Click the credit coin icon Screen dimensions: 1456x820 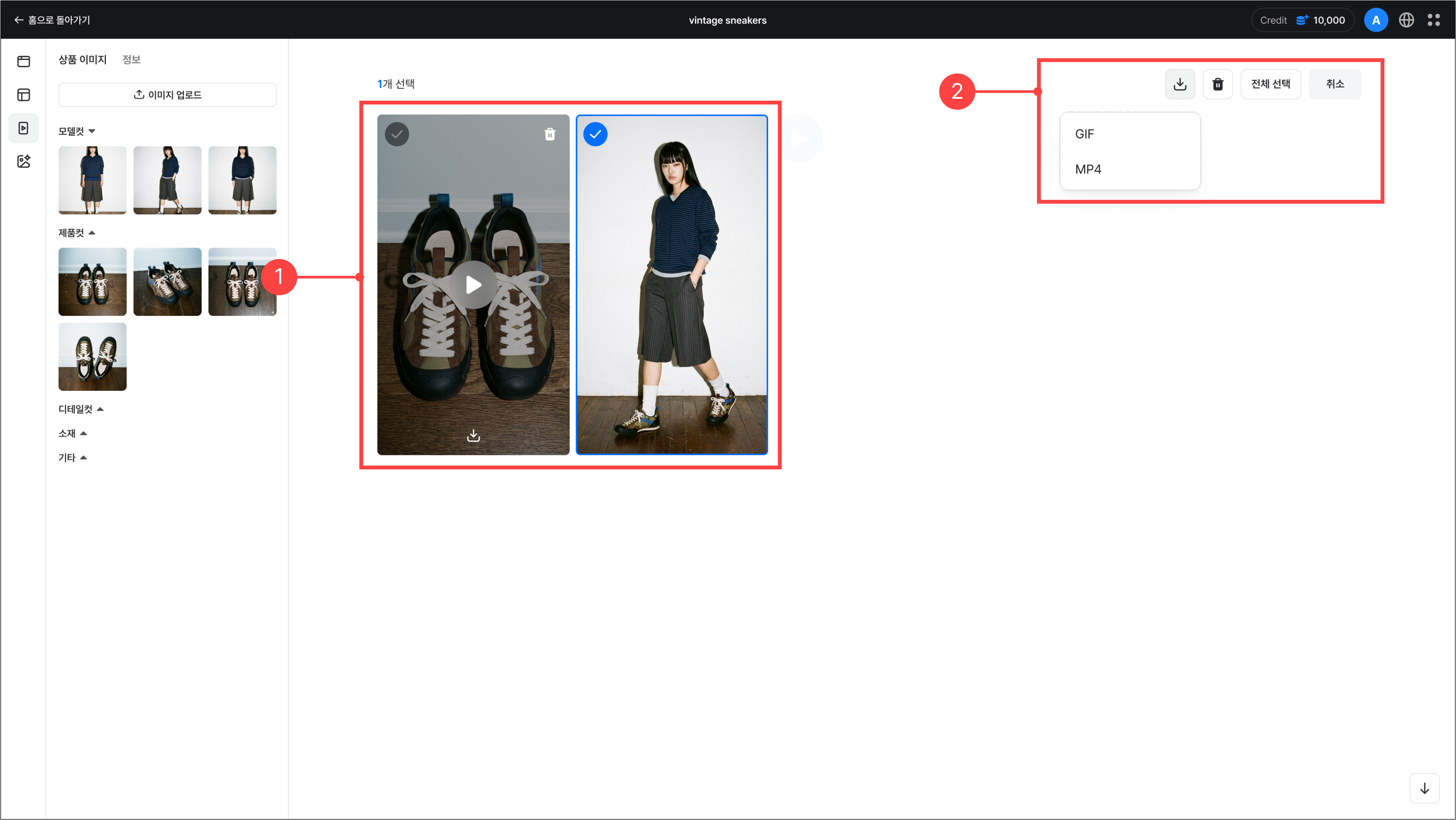click(1302, 20)
